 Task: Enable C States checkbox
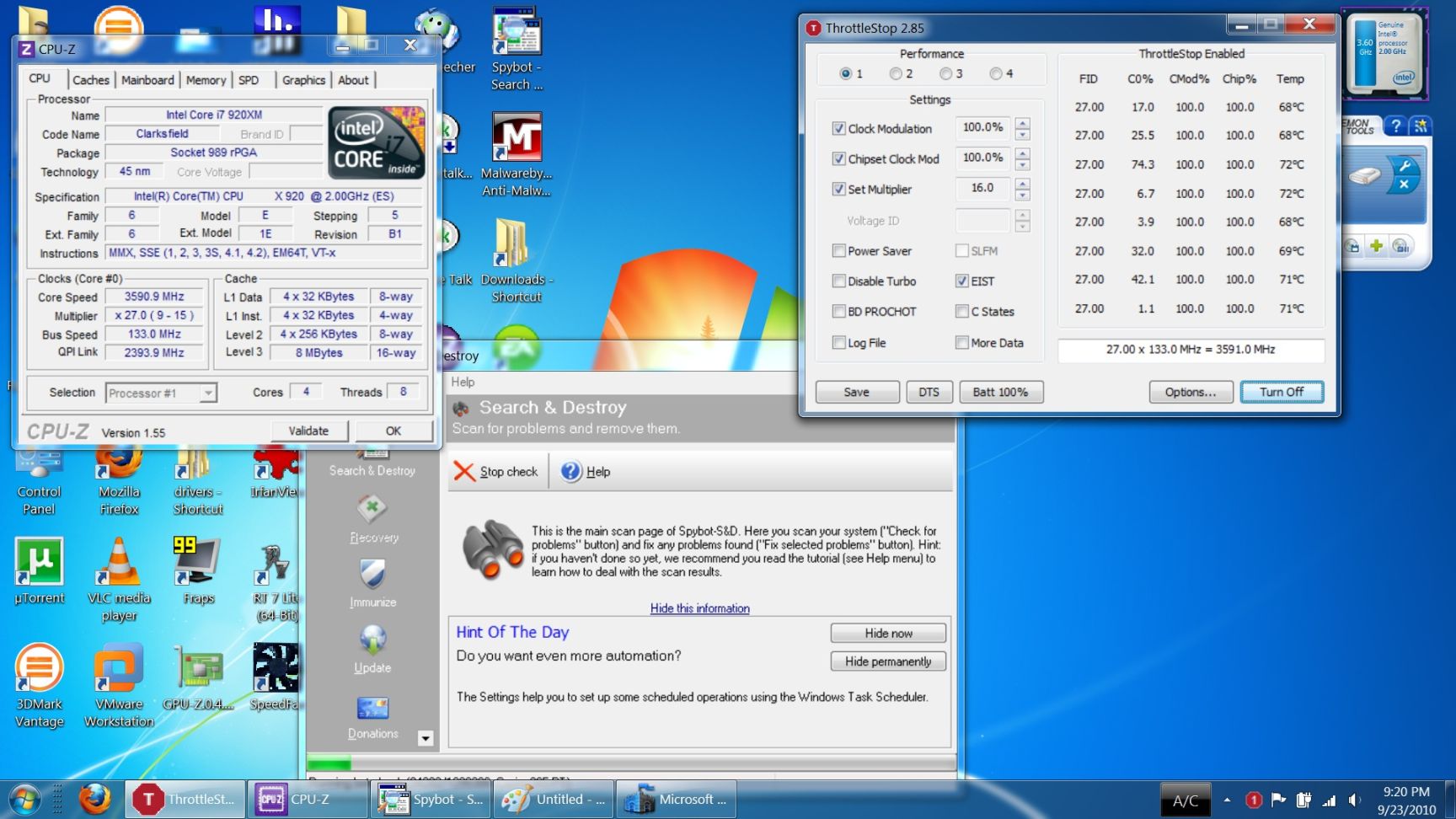pyautogui.click(x=961, y=311)
